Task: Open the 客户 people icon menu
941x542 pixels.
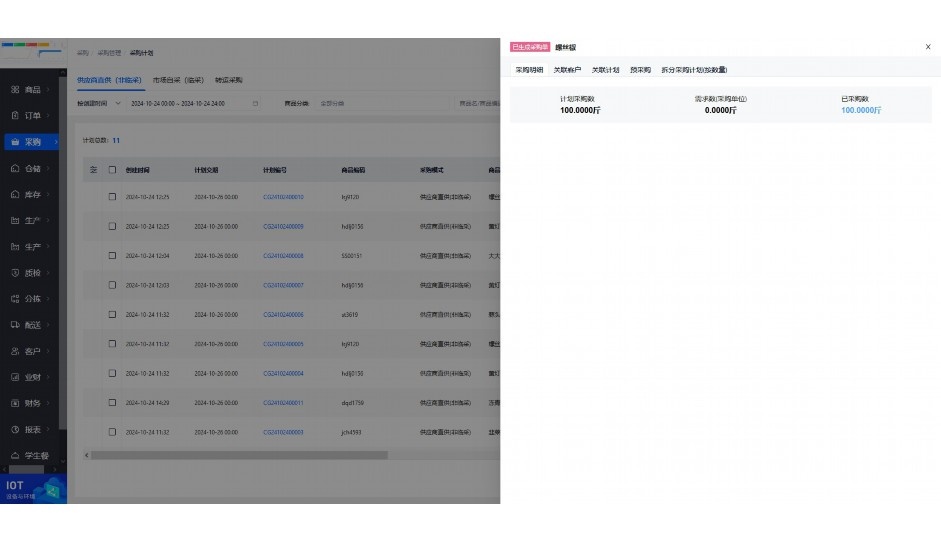Action: coord(15,351)
